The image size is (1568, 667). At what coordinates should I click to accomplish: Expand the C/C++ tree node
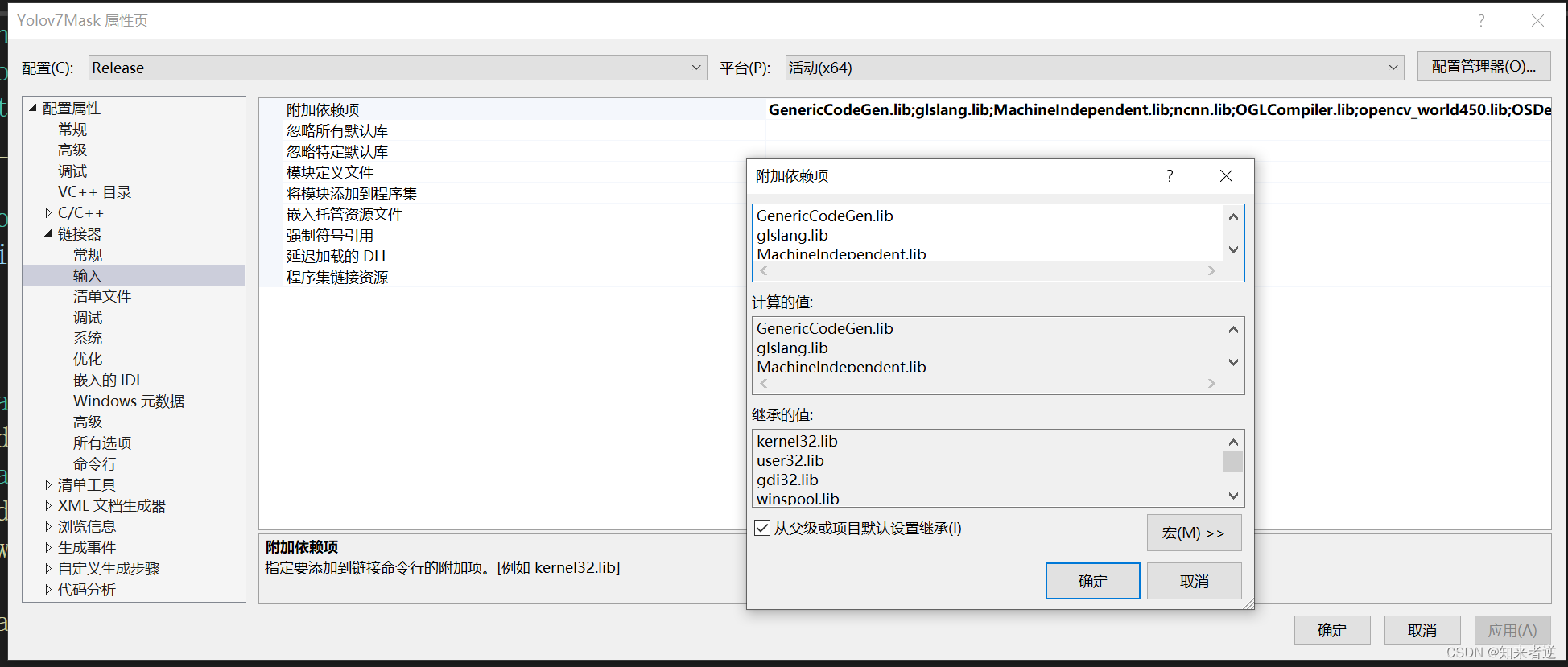48,213
